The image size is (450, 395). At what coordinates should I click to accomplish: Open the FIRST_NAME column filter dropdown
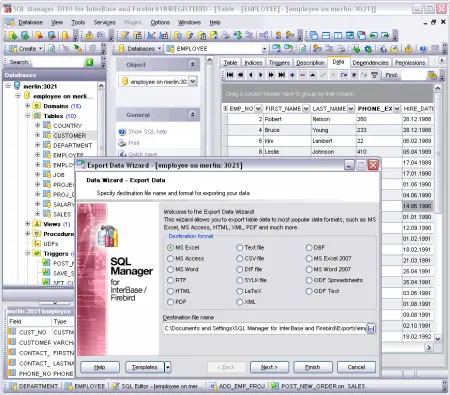tap(306, 109)
